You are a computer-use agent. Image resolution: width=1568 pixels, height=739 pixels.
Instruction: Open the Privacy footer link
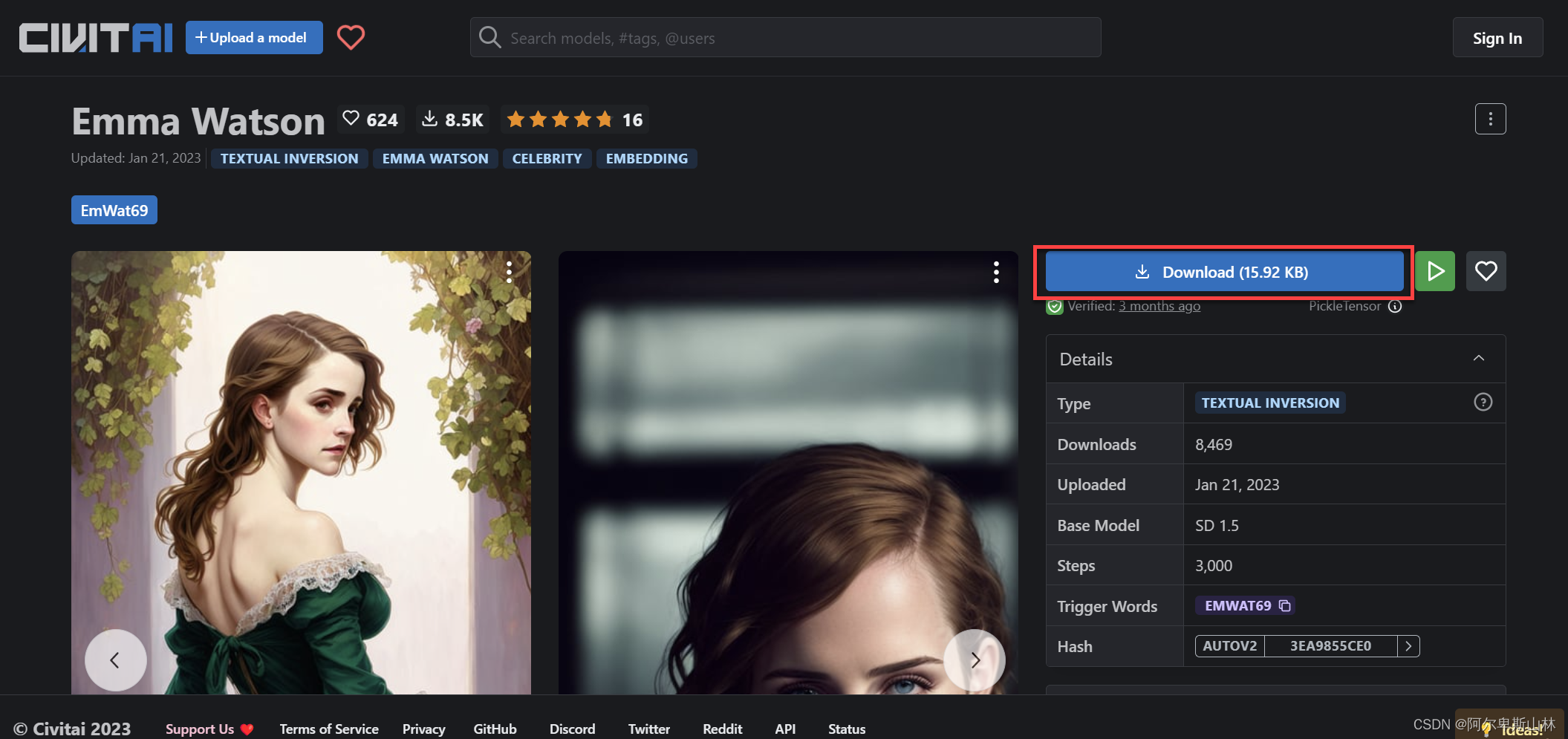424,729
